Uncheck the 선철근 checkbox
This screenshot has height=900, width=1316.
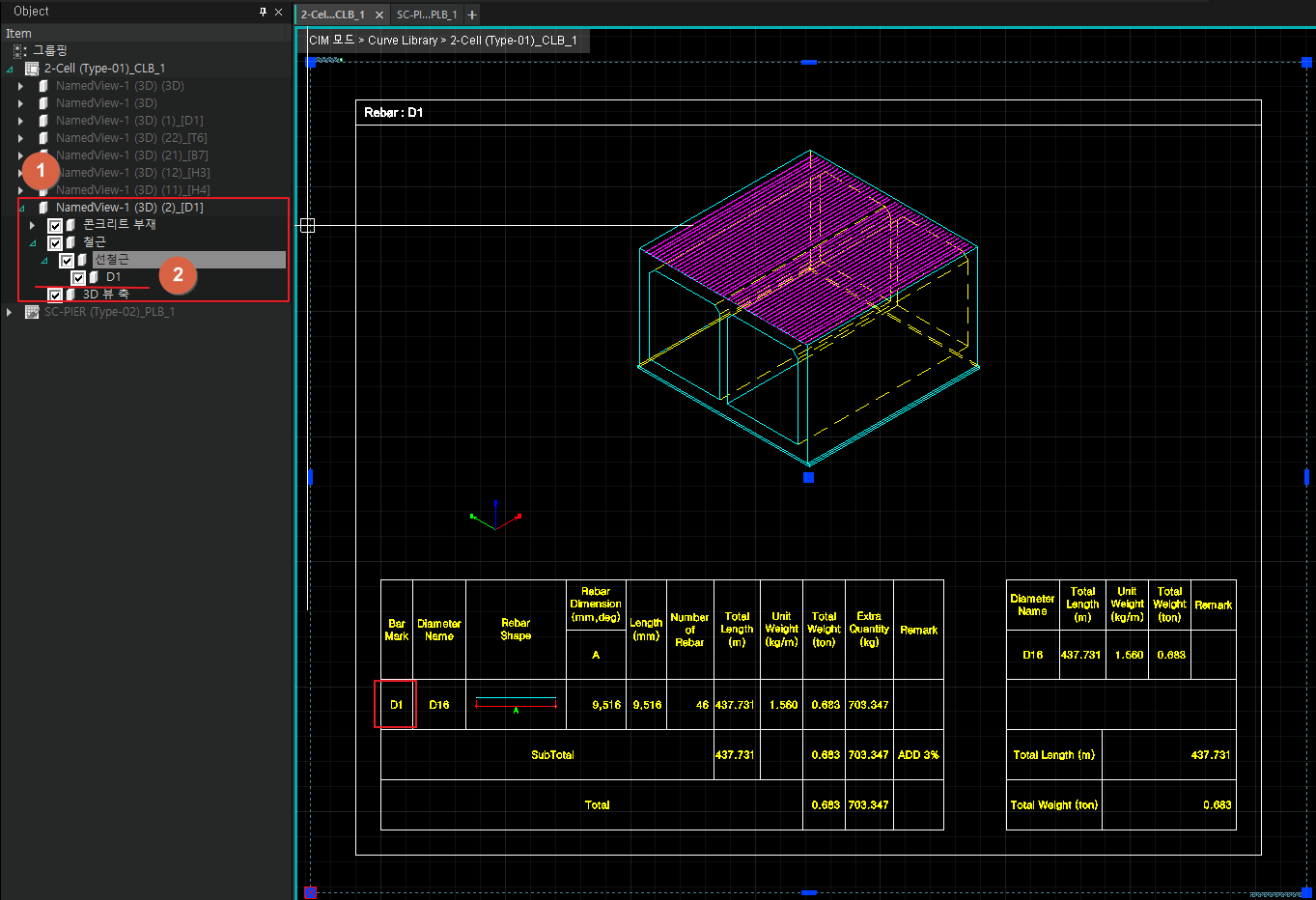[67, 260]
